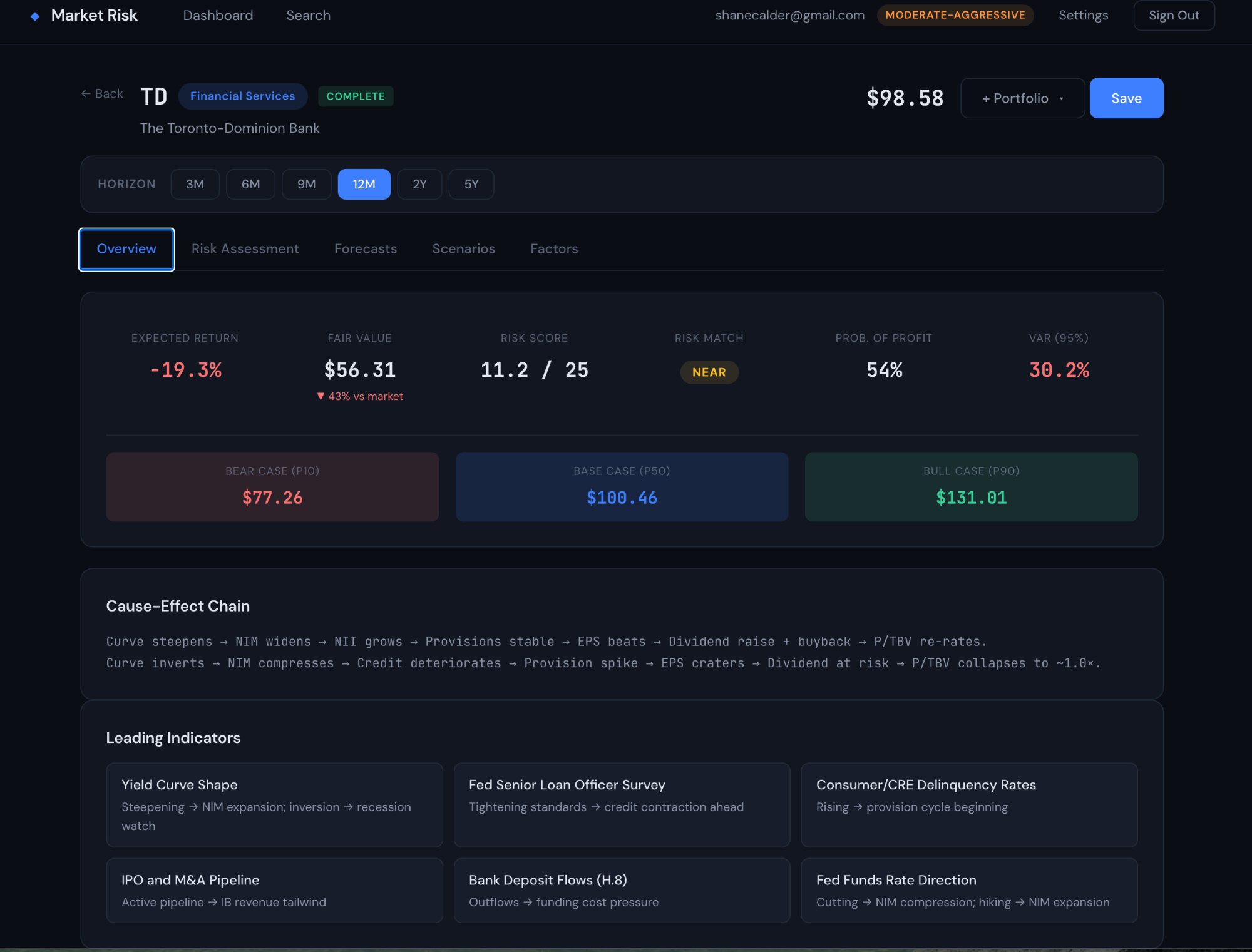This screenshot has width=1252, height=952.
Task: Open the Scenarios tab
Action: 464,249
